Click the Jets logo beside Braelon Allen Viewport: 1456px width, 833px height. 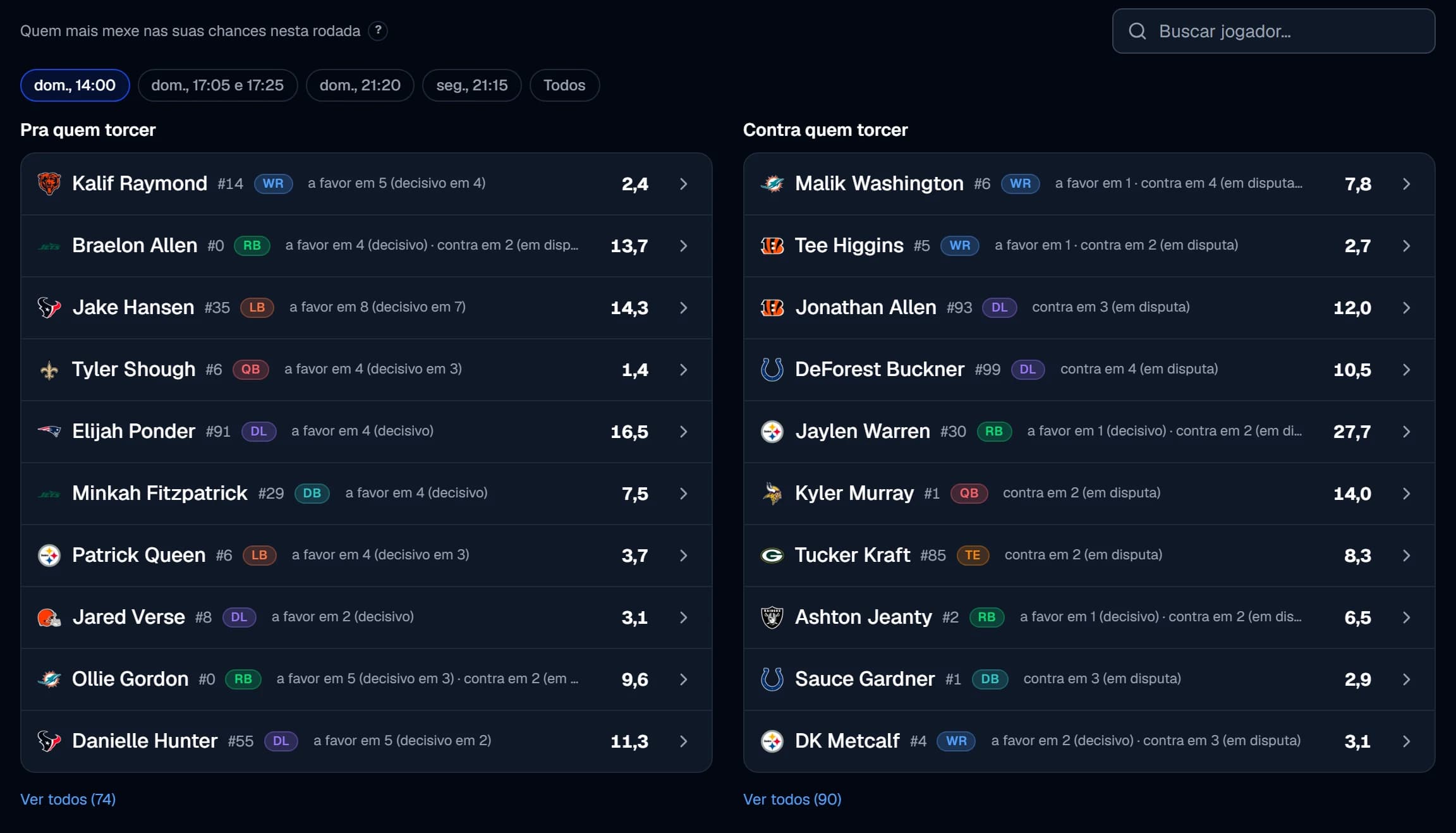pyautogui.click(x=49, y=246)
